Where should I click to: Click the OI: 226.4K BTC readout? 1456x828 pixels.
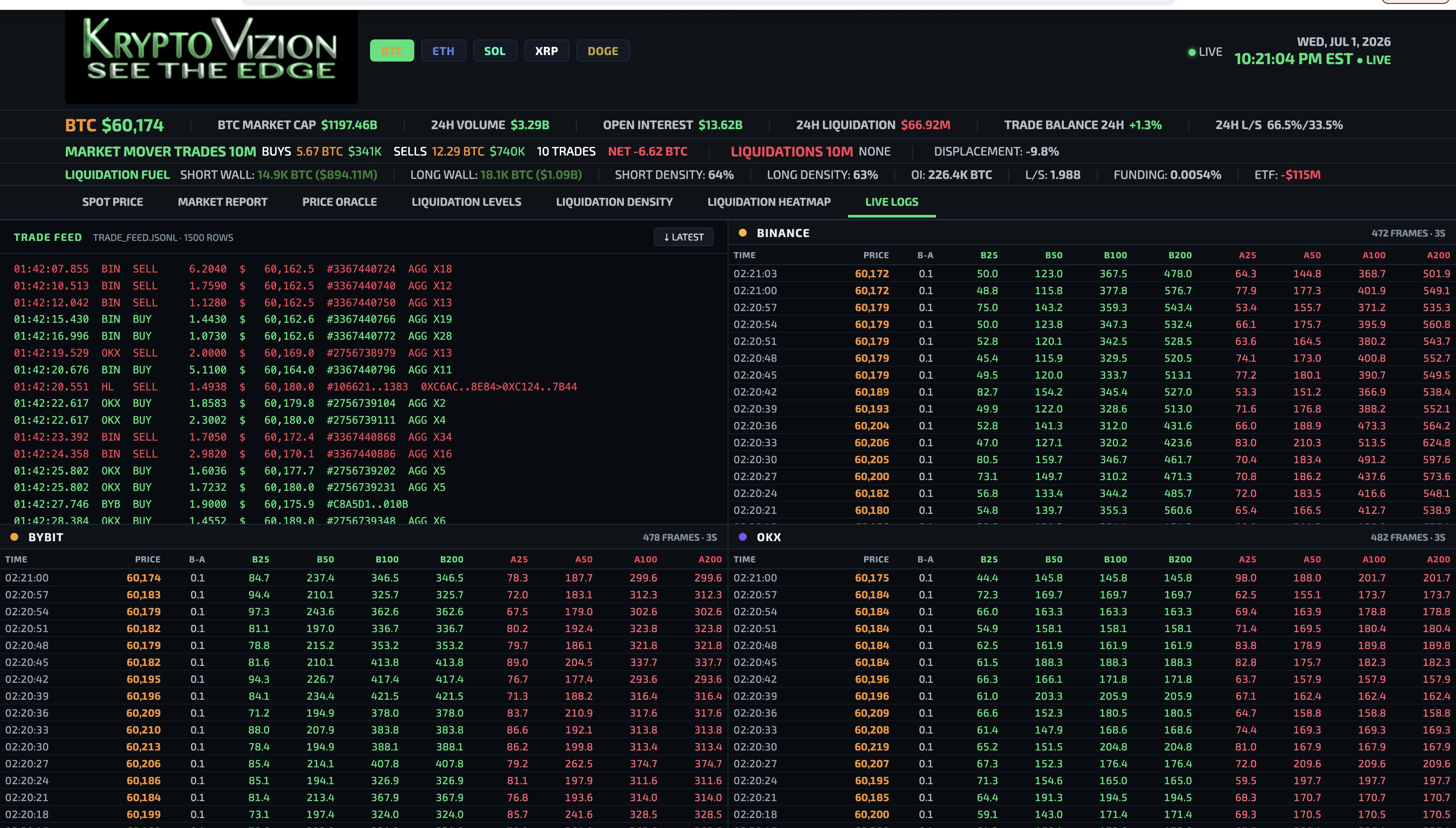[952, 175]
